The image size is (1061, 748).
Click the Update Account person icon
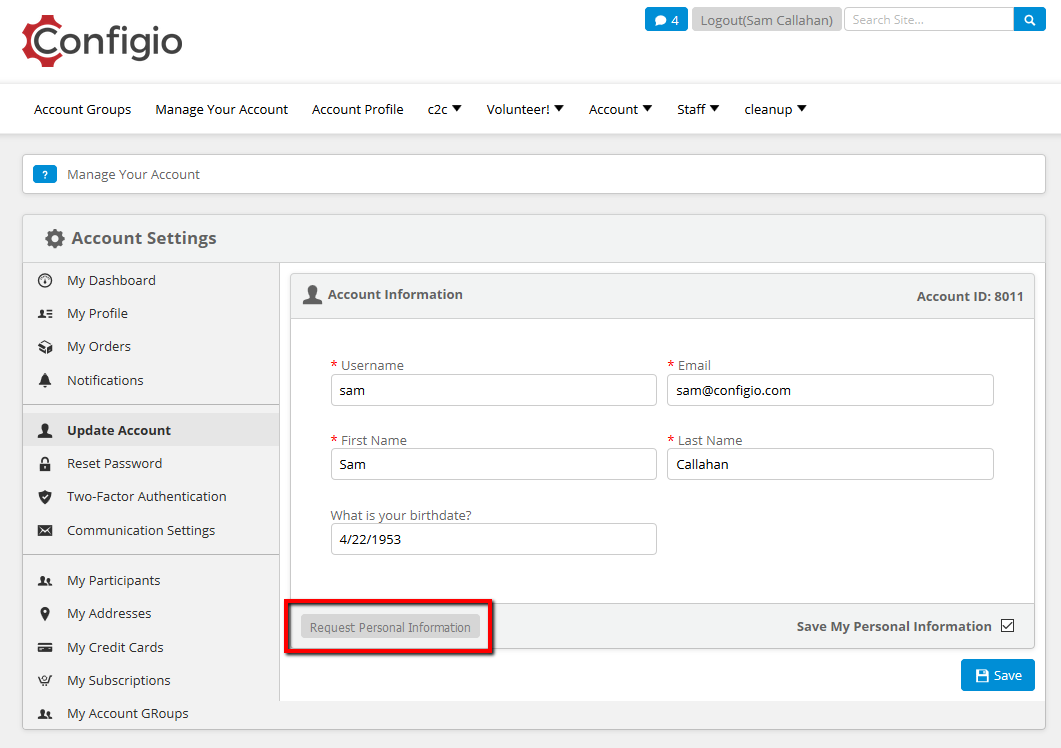[45, 431]
